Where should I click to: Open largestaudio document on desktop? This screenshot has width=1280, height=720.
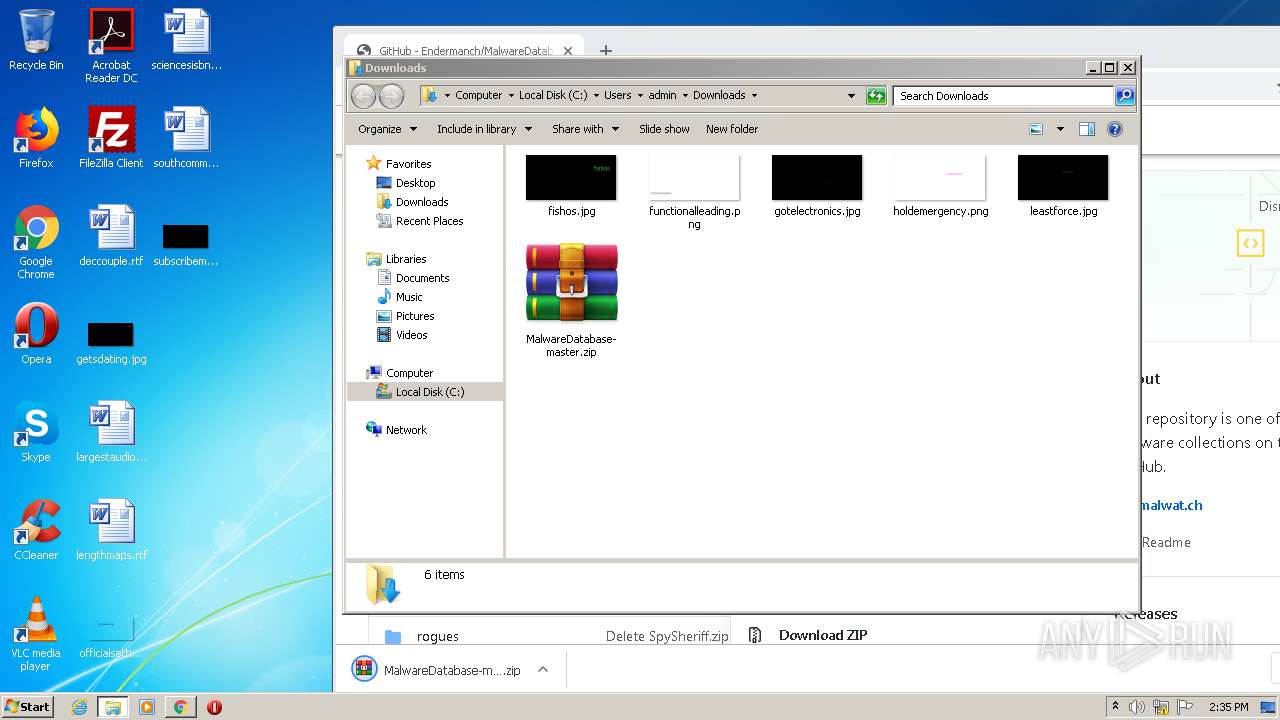(111, 432)
